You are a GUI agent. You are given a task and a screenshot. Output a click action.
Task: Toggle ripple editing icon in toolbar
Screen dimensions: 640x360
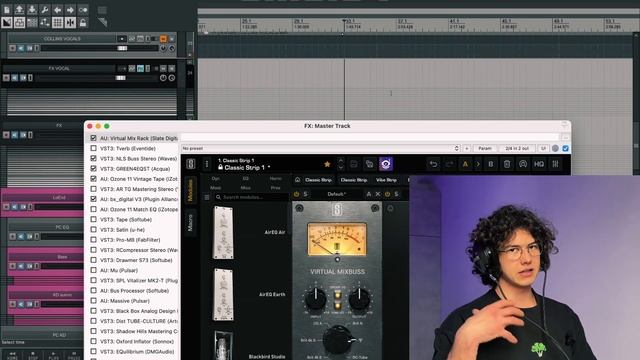click(32, 22)
